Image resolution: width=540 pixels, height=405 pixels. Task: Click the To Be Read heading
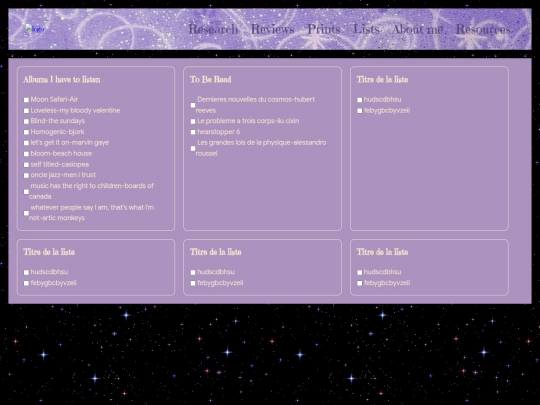(x=210, y=80)
